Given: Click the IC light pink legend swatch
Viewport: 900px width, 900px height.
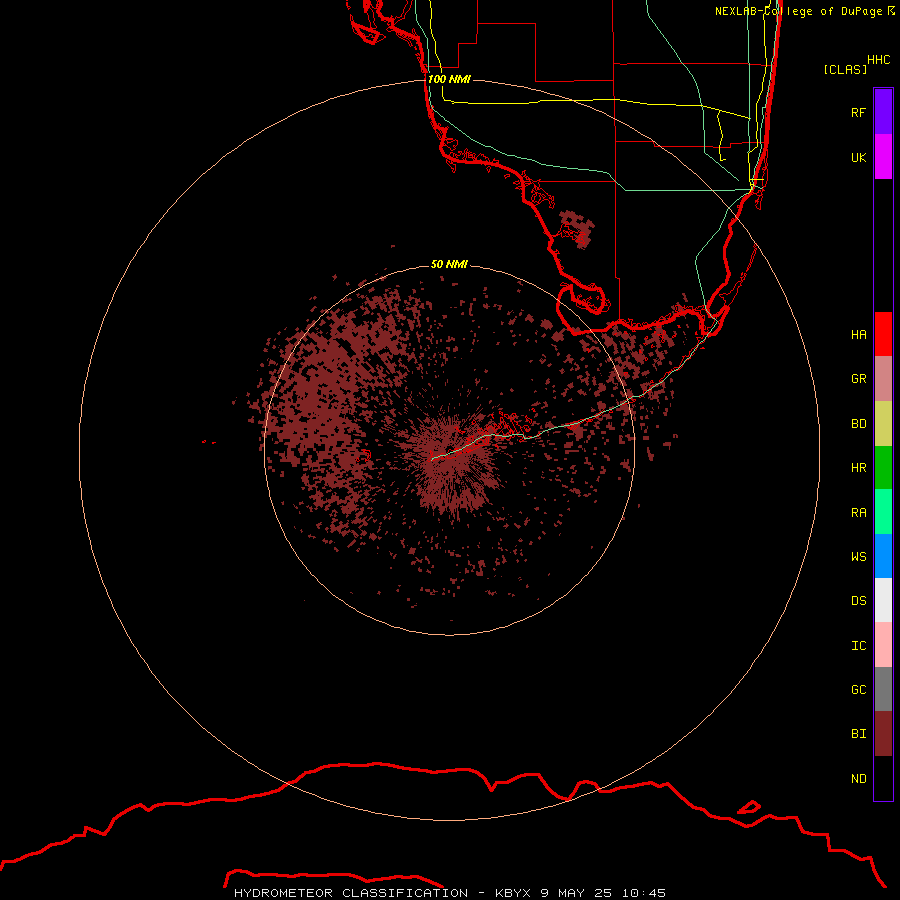Looking at the screenshot, I should [x=883, y=645].
